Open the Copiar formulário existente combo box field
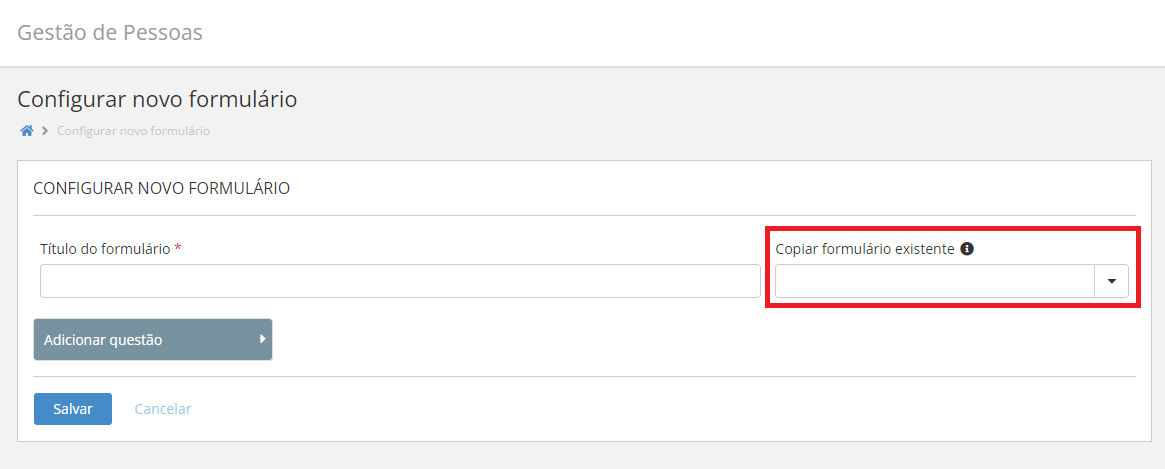The width and height of the screenshot is (1165, 469). pos(934,282)
